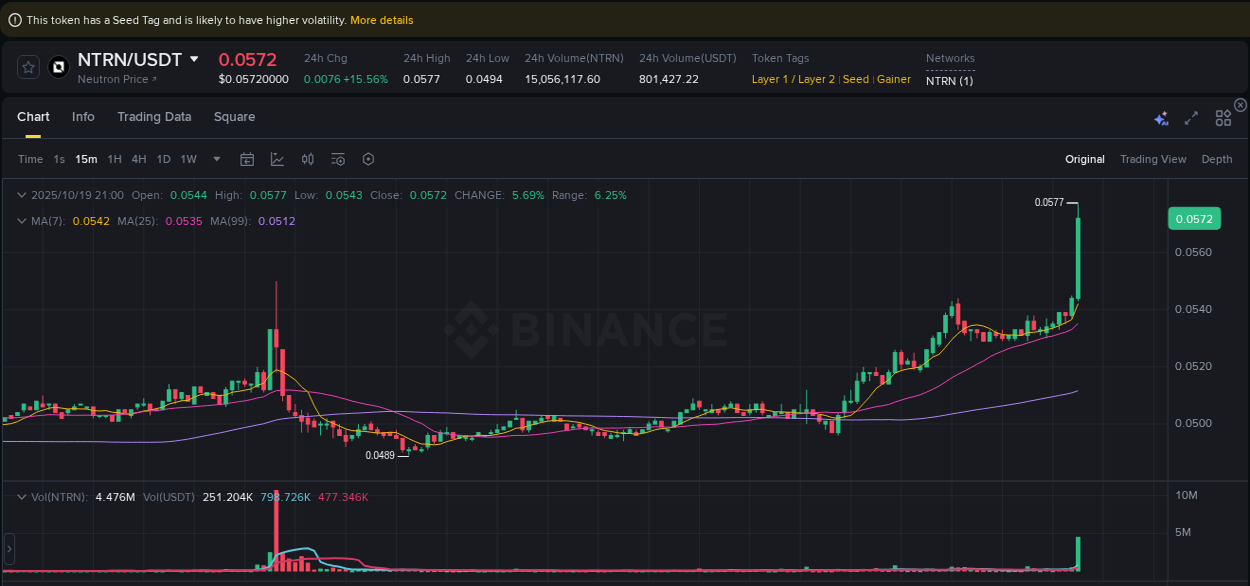The height and width of the screenshot is (586, 1250).
Task: Open the chart display settings list
Action: point(337,159)
